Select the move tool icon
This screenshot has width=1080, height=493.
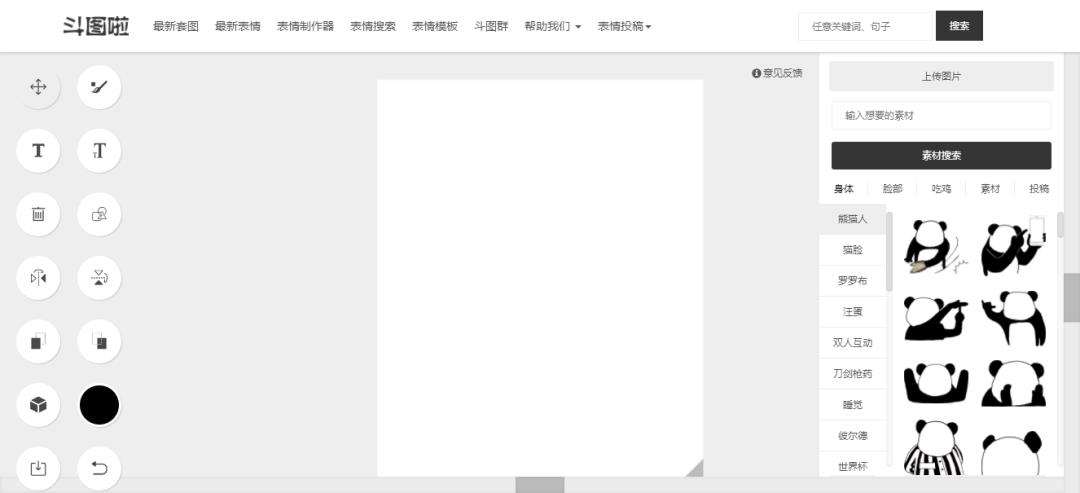point(38,87)
